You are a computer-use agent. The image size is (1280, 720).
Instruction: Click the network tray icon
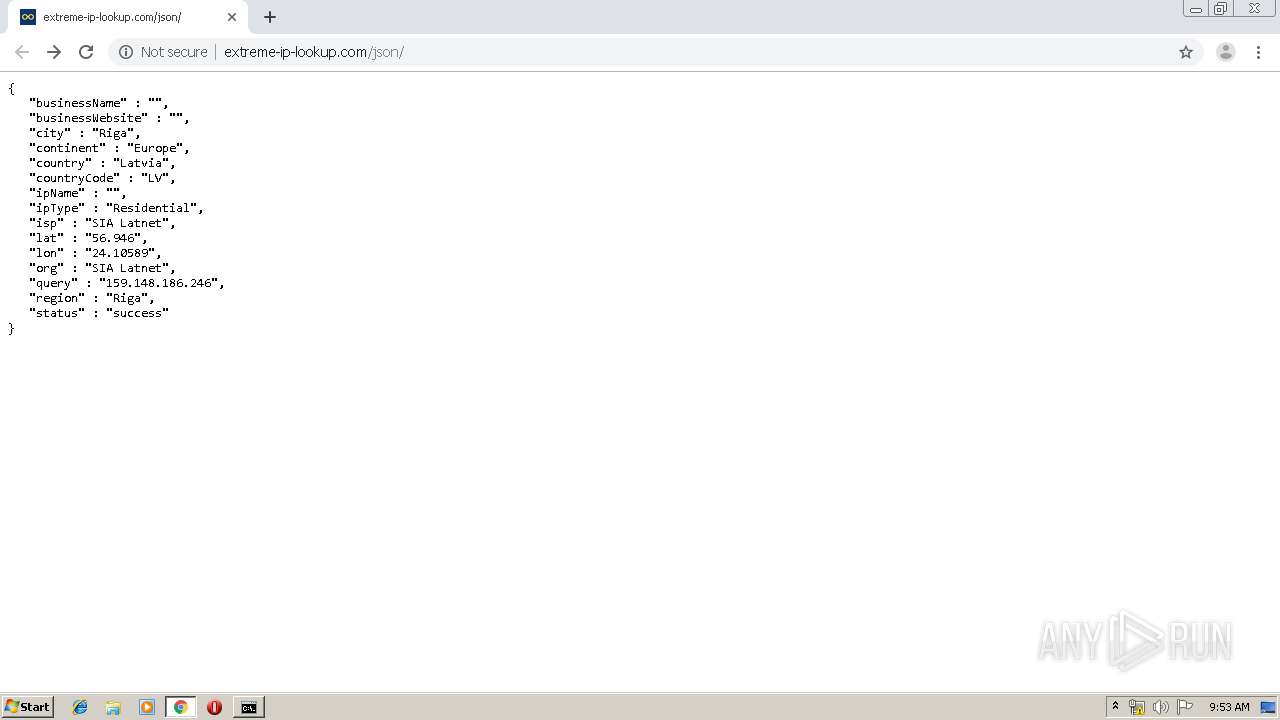coord(1137,707)
